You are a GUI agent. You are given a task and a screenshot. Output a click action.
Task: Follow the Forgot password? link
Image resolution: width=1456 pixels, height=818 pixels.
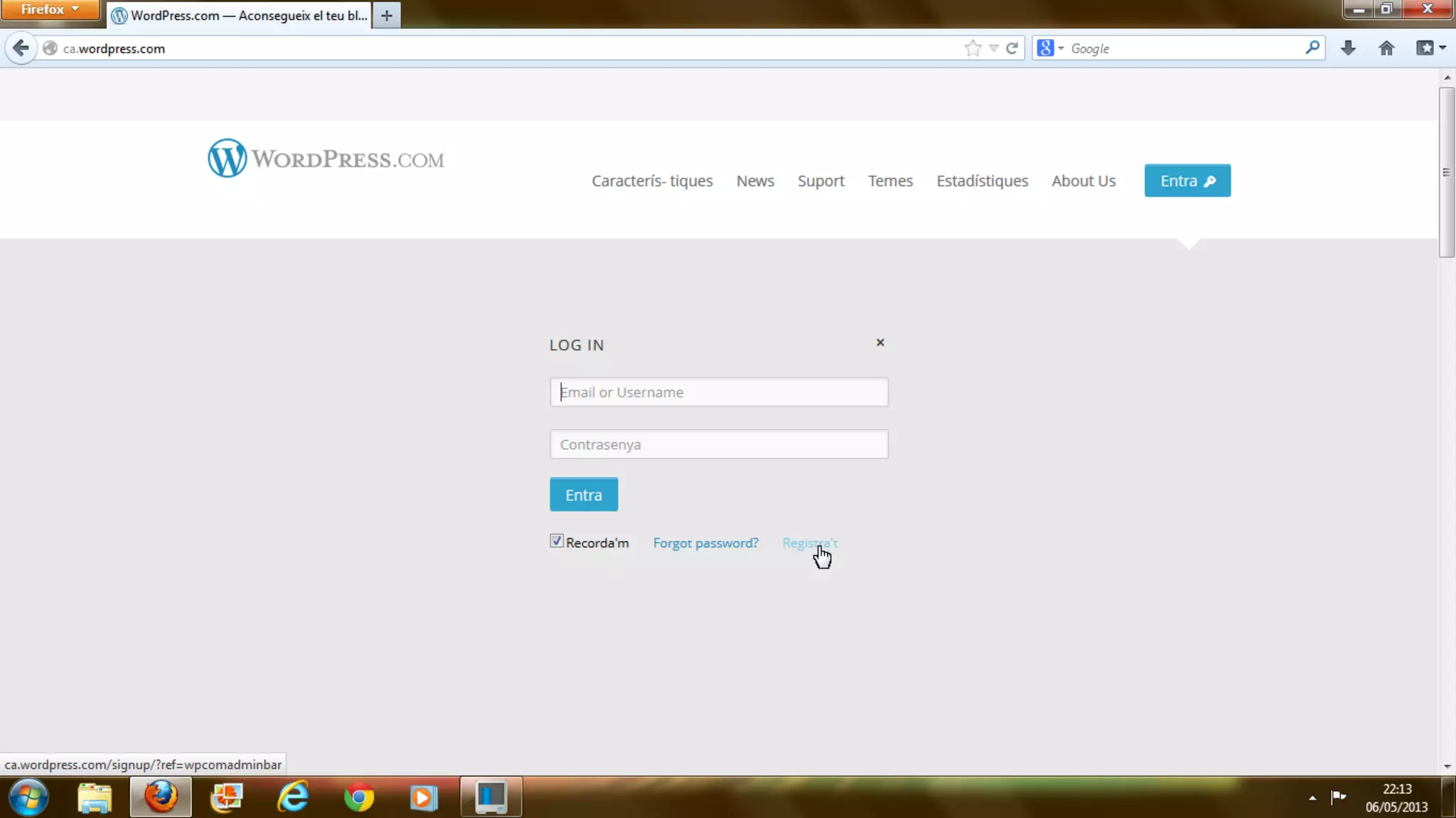(x=705, y=543)
